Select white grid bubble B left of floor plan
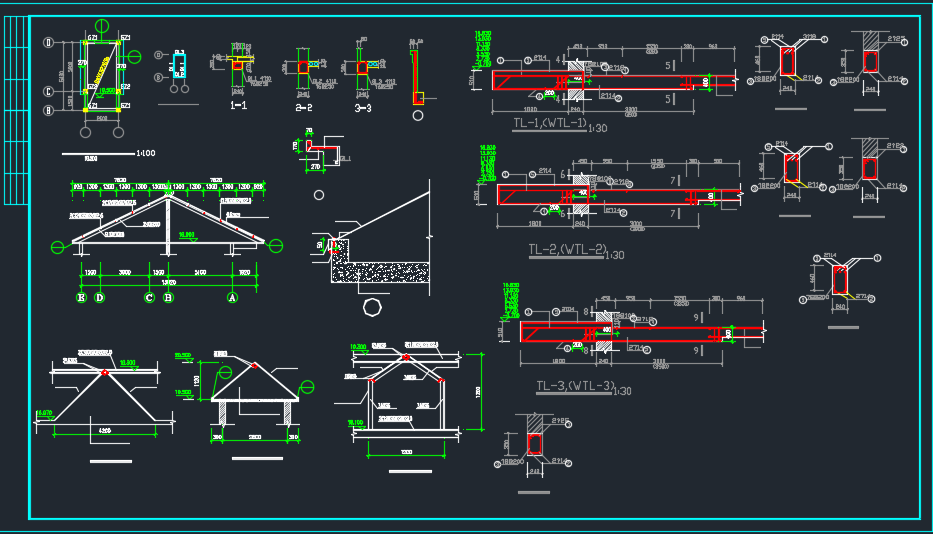 pos(49,110)
